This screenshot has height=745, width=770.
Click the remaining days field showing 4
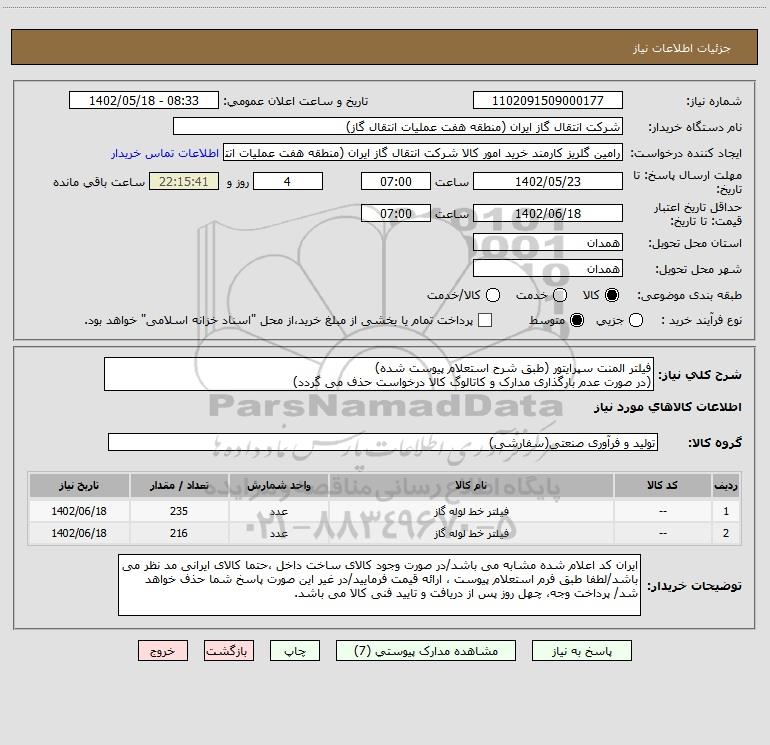(x=288, y=181)
